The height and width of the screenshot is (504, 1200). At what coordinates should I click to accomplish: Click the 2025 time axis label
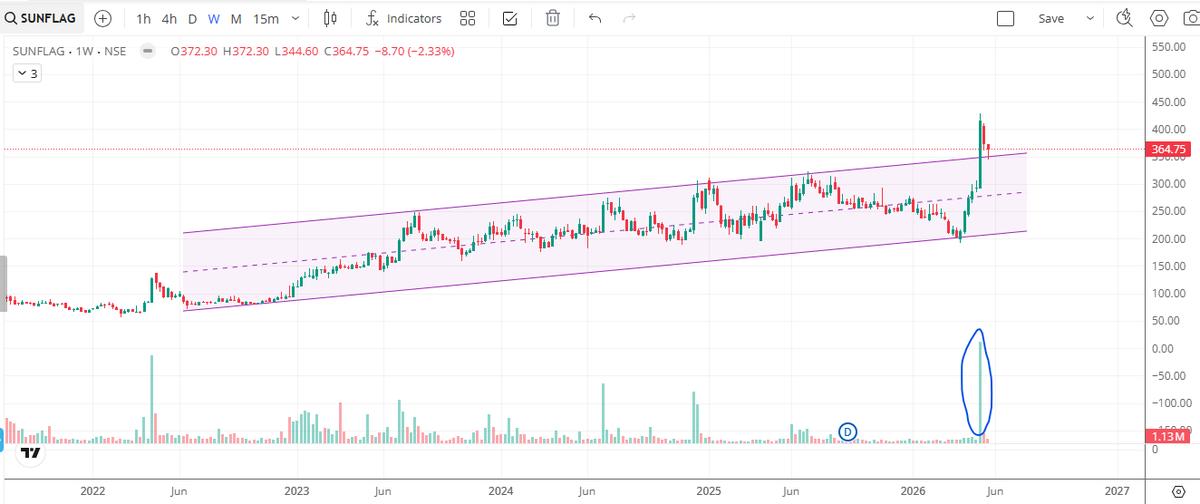[708, 490]
